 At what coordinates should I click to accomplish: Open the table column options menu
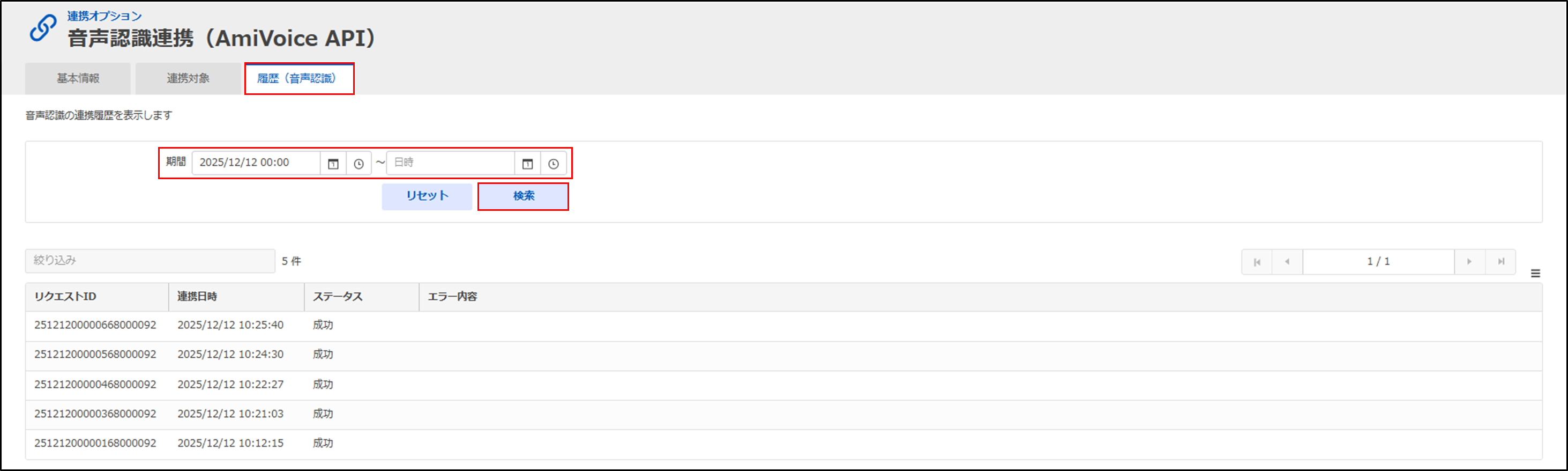[1535, 274]
